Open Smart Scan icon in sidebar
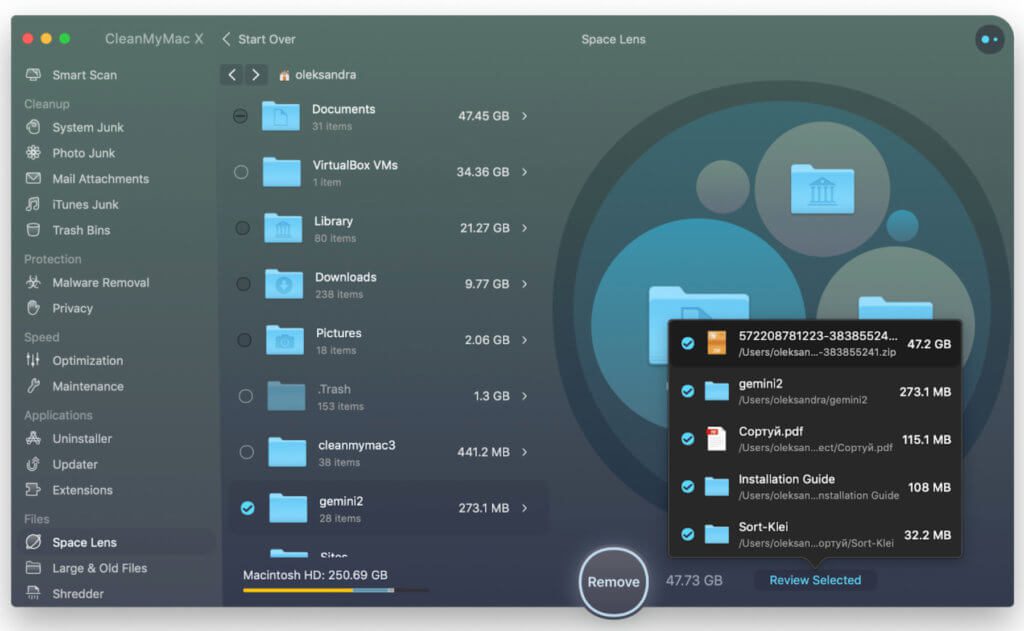Image resolution: width=1024 pixels, height=631 pixels. (x=33, y=74)
